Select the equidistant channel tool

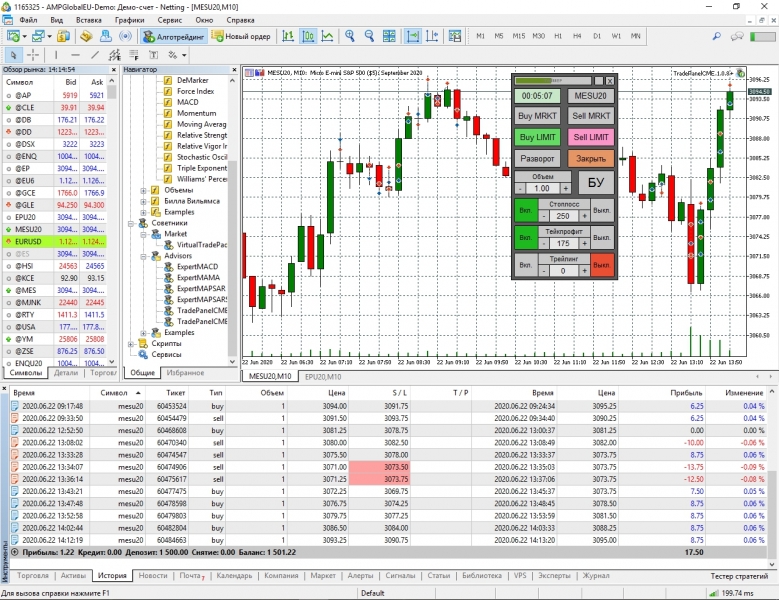pos(115,55)
